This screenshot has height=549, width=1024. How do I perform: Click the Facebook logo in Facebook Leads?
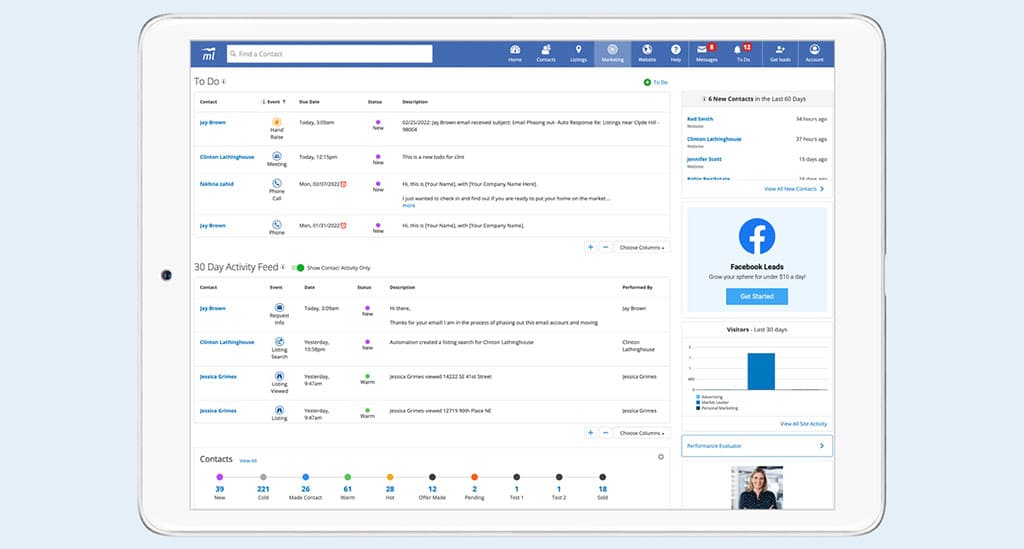(x=757, y=236)
